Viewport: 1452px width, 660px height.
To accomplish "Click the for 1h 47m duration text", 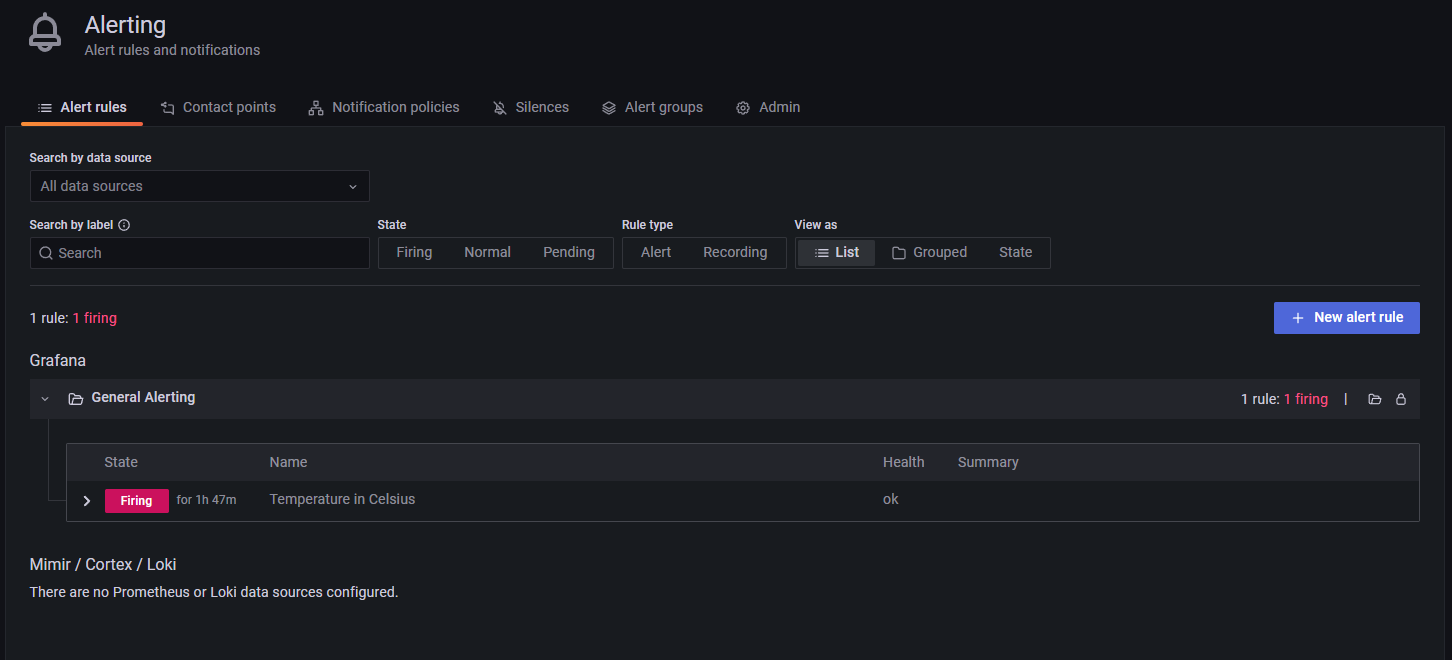I will click(x=207, y=499).
